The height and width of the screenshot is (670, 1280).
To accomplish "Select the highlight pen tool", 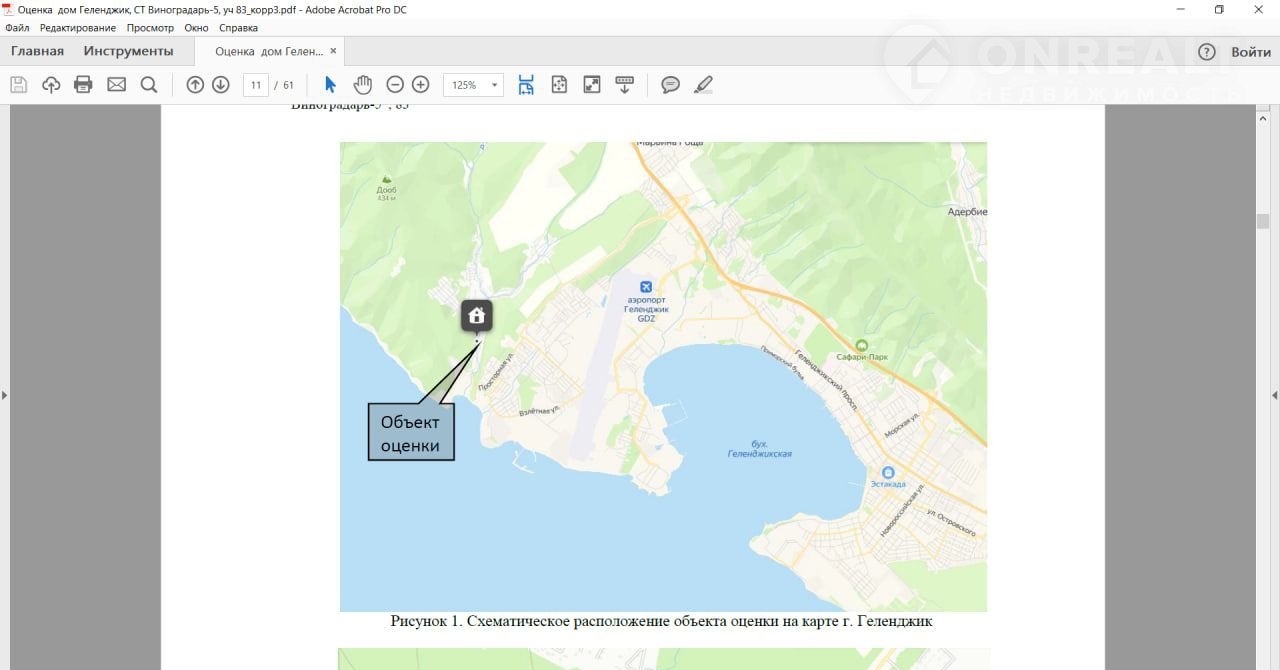I will pos(703,85).
